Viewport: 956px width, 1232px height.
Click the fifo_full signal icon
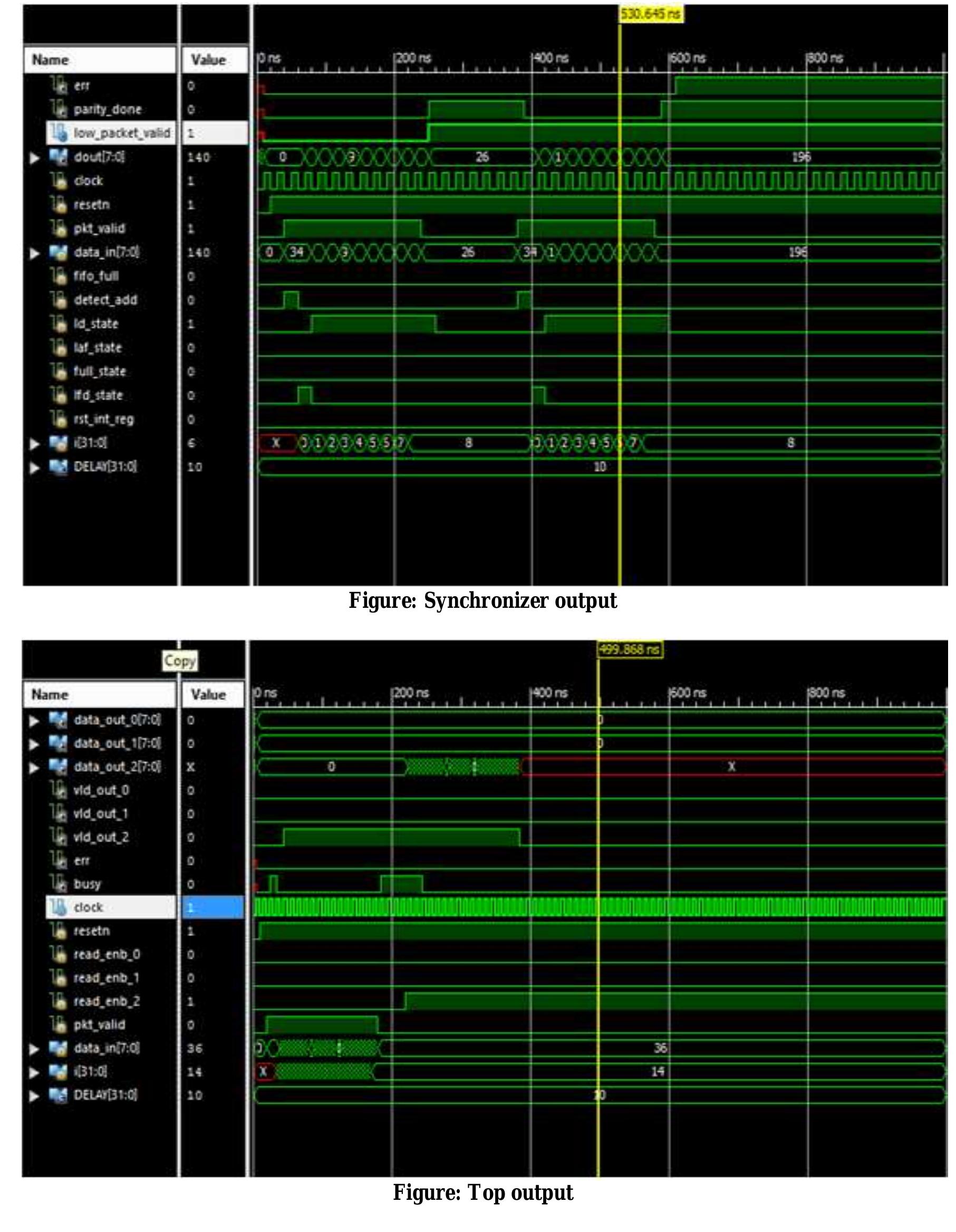click(59, 276)
